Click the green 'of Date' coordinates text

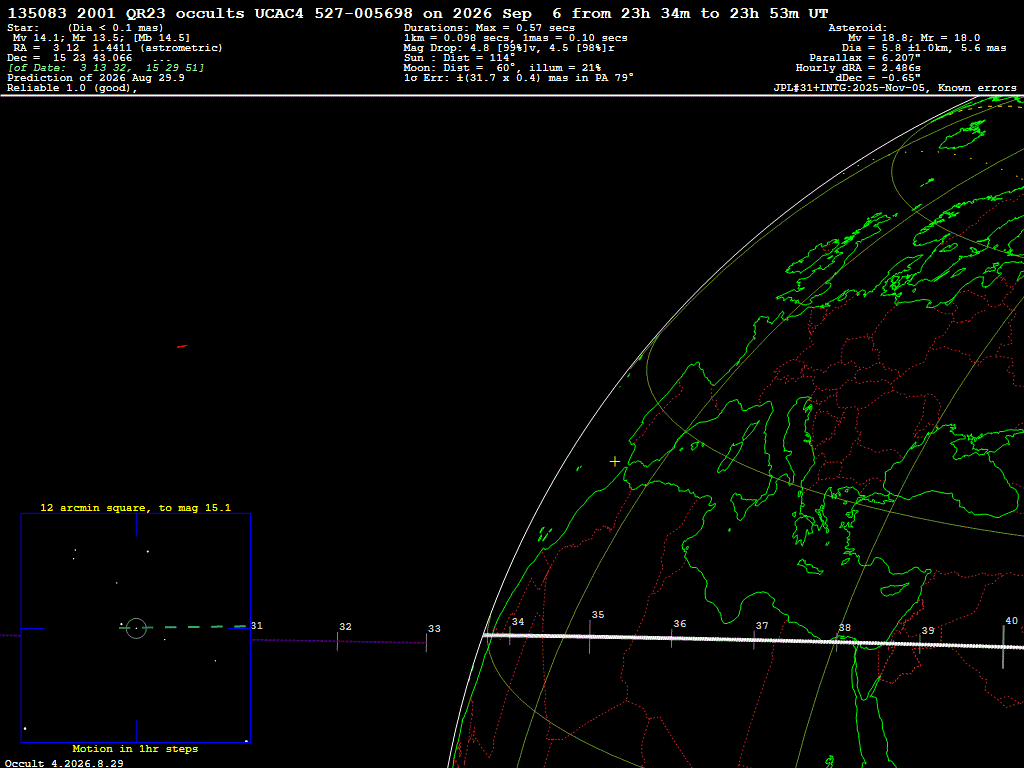coord(106,68)
